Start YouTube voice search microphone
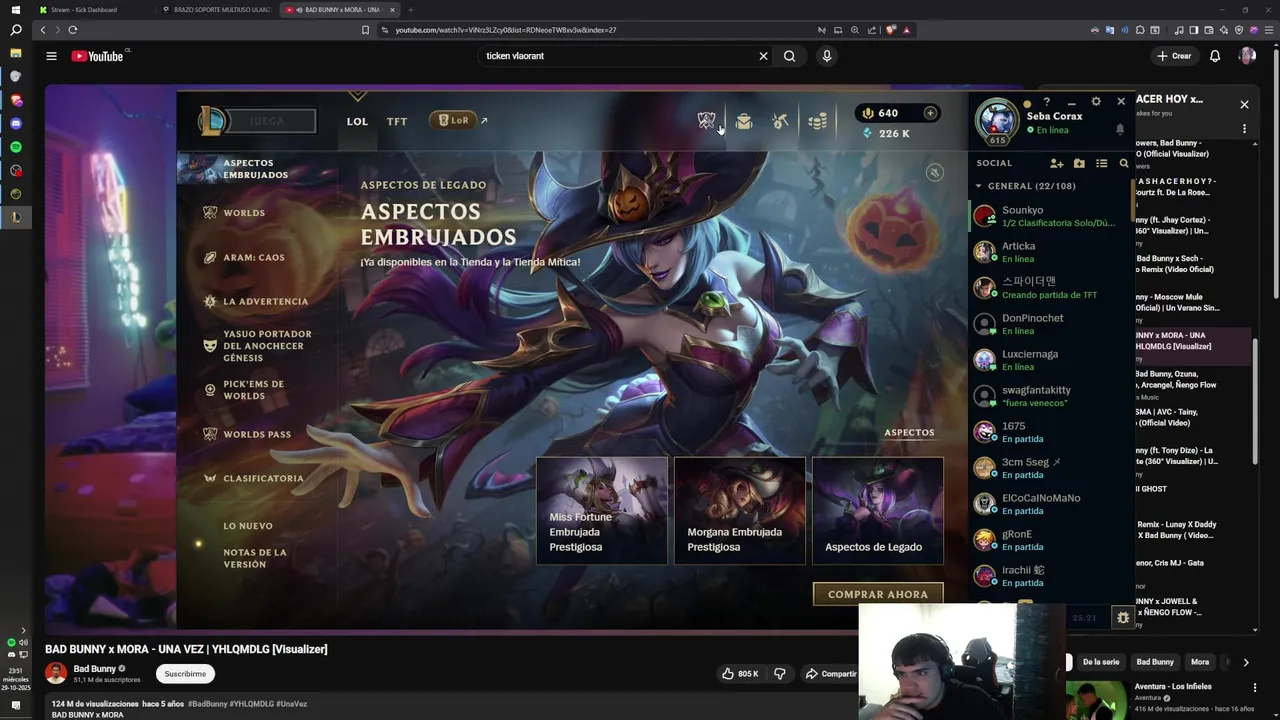This screenshot has width=1280, height=720. (826, 56)
